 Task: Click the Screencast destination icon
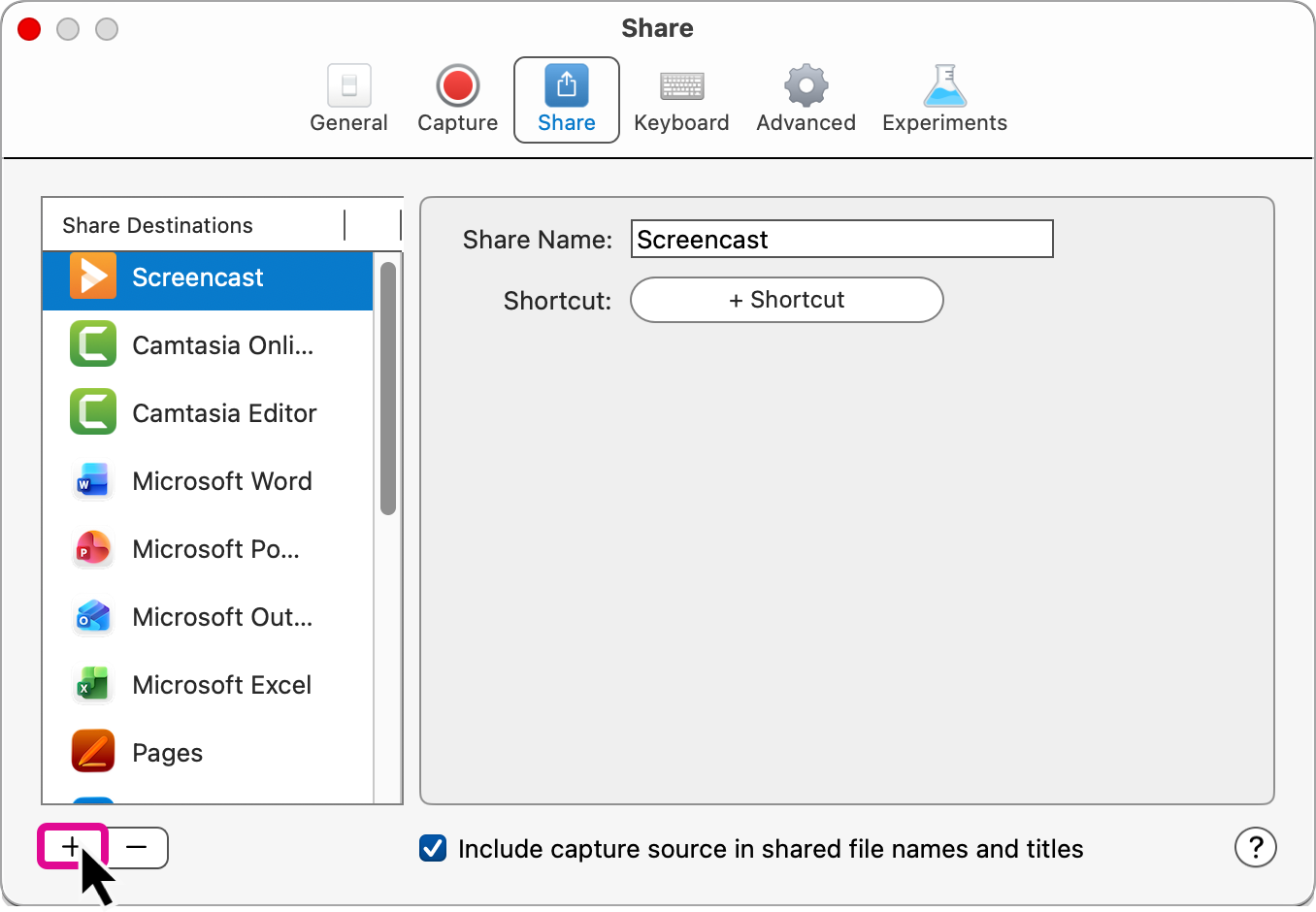93,277
